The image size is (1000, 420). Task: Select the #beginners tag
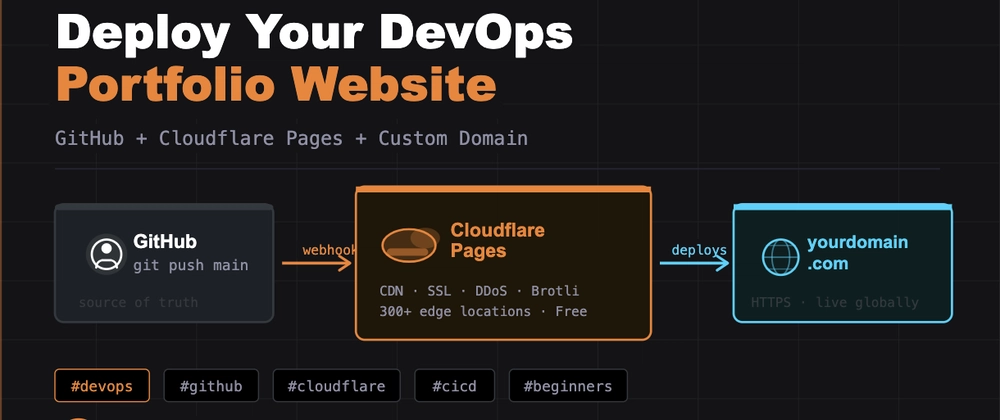point(568,386)
